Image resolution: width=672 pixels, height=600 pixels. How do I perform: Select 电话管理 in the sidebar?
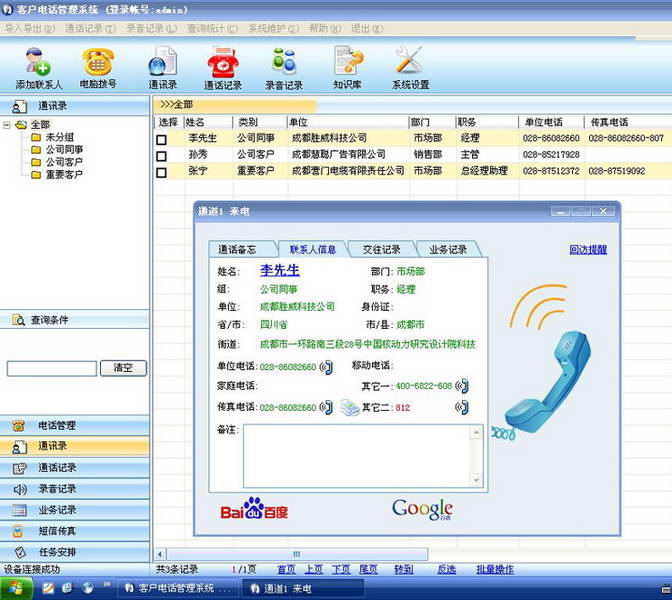[75, 426]
